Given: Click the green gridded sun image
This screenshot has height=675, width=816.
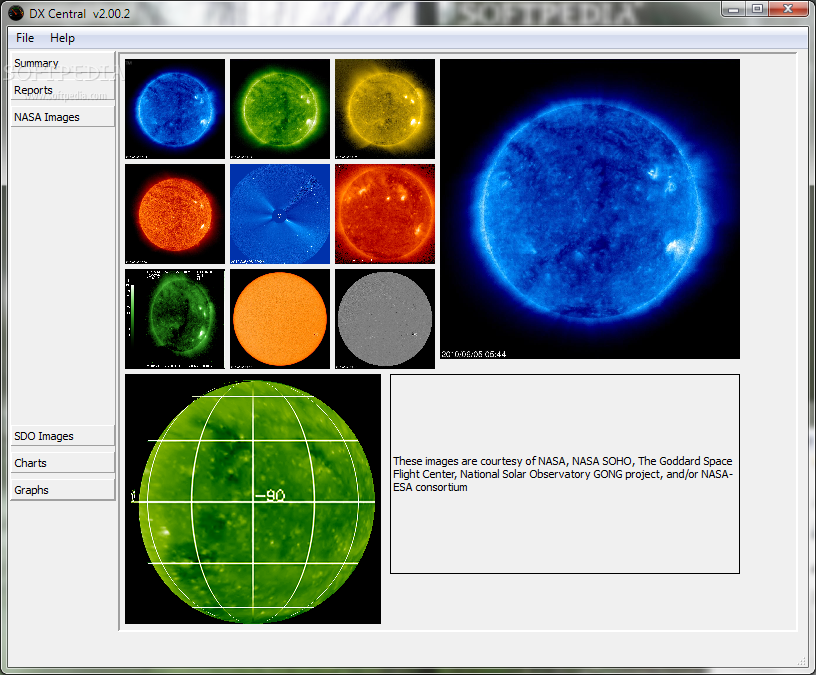Looking at the screenshot, I should [253, 499].
